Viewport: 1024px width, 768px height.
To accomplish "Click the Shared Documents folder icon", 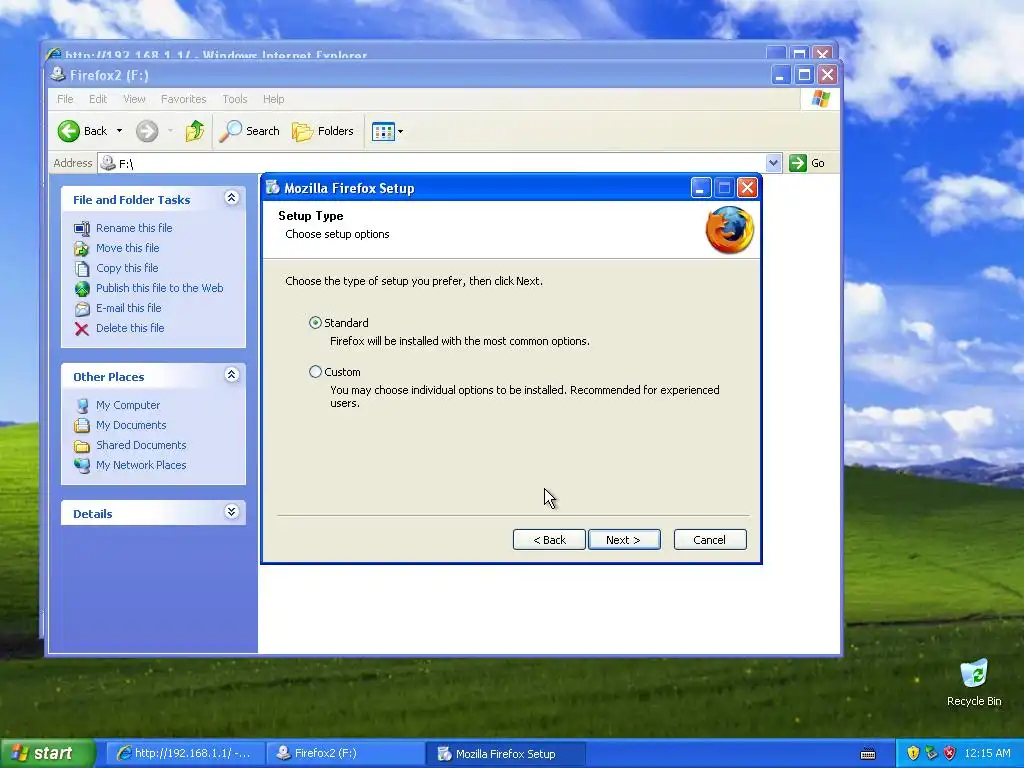I will 82,446.
